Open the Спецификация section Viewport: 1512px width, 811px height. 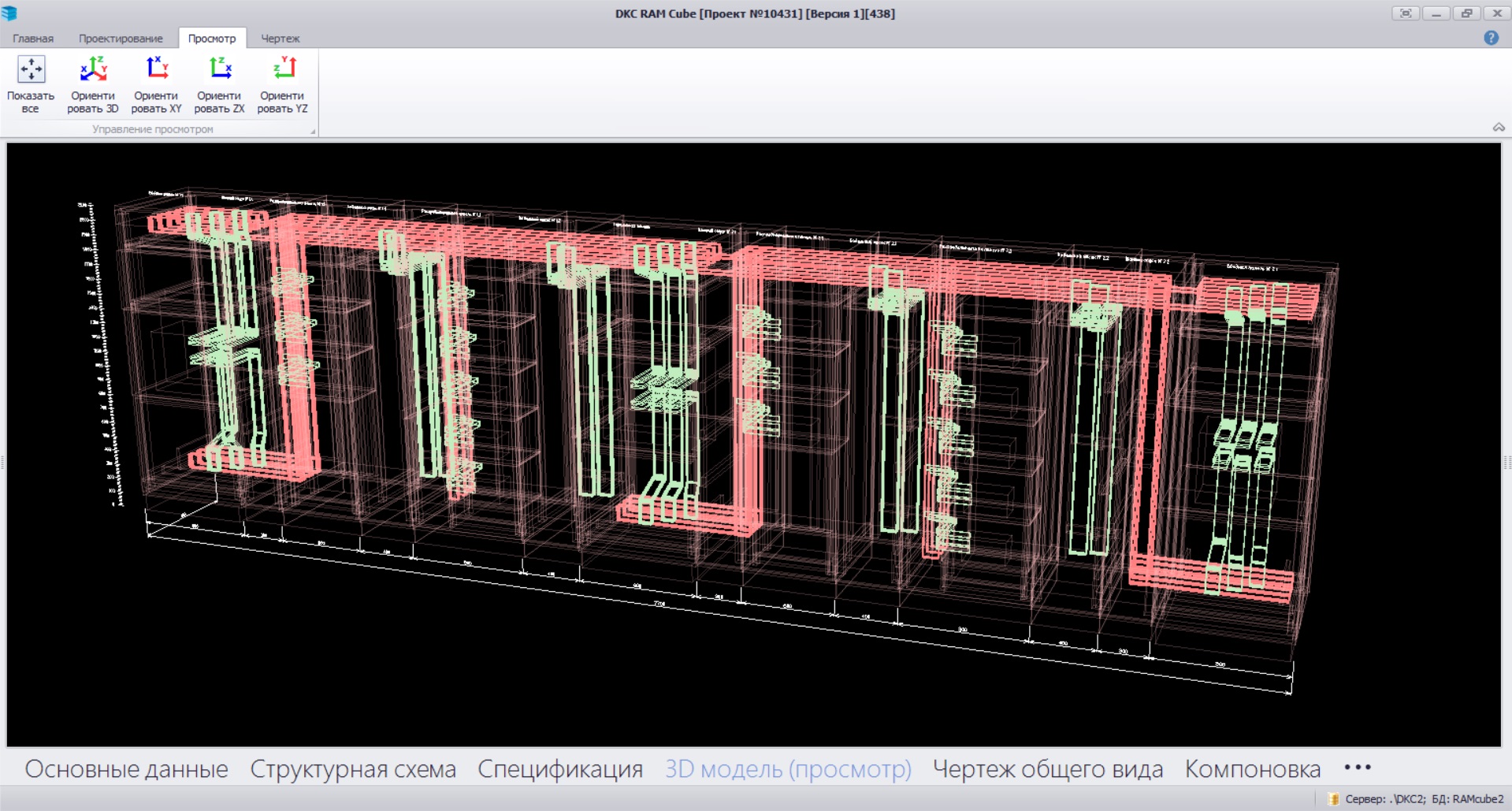coord(560,769)
